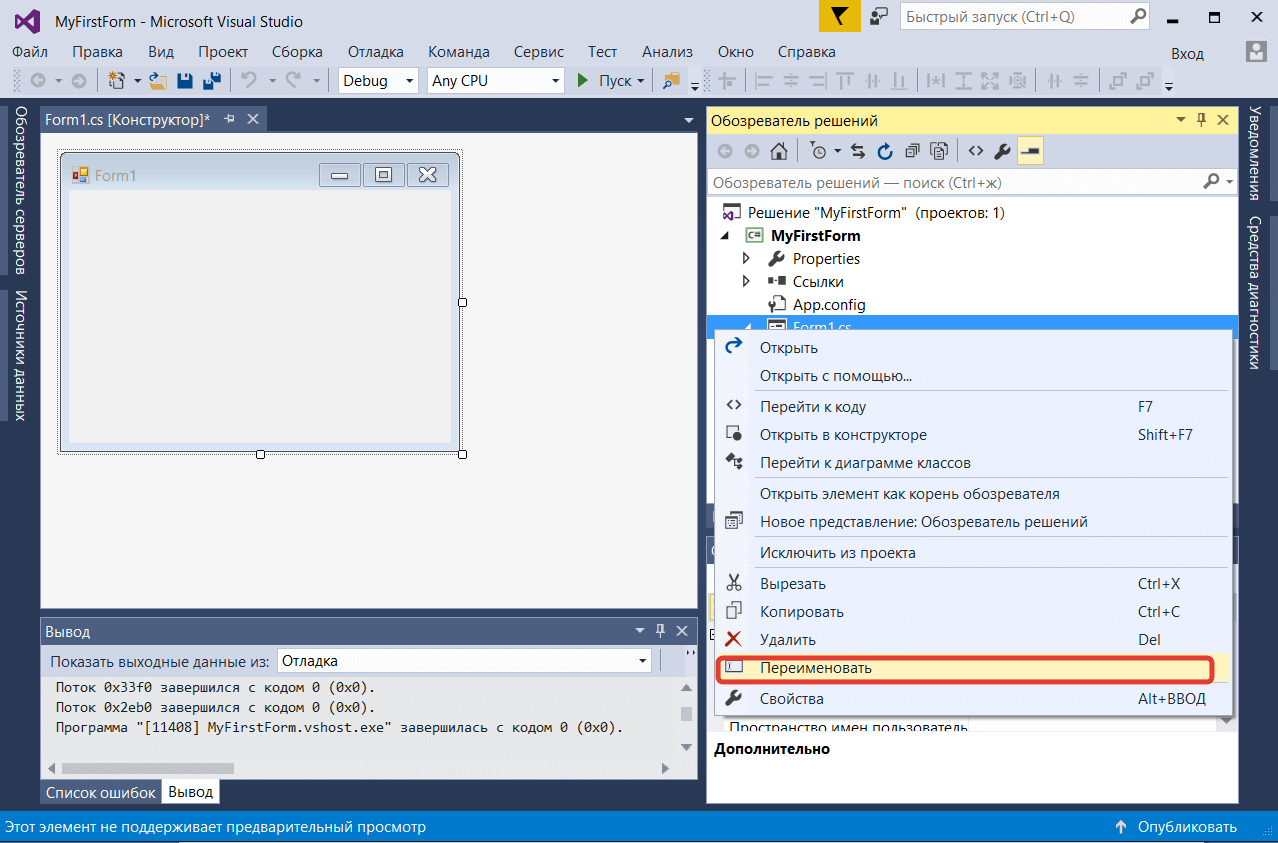Click the New Project toolbar icon
This screenshot has width=1278, height=843.
pos(117,81)
